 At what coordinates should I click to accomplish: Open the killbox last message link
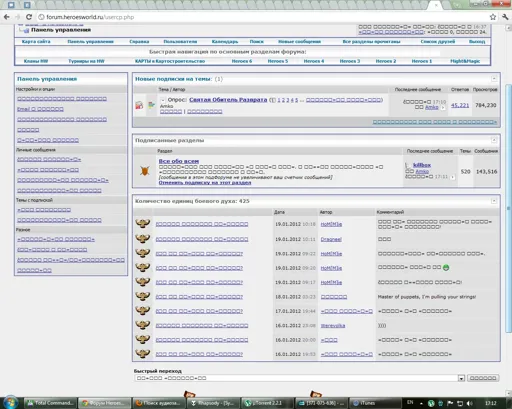[422, 165]
